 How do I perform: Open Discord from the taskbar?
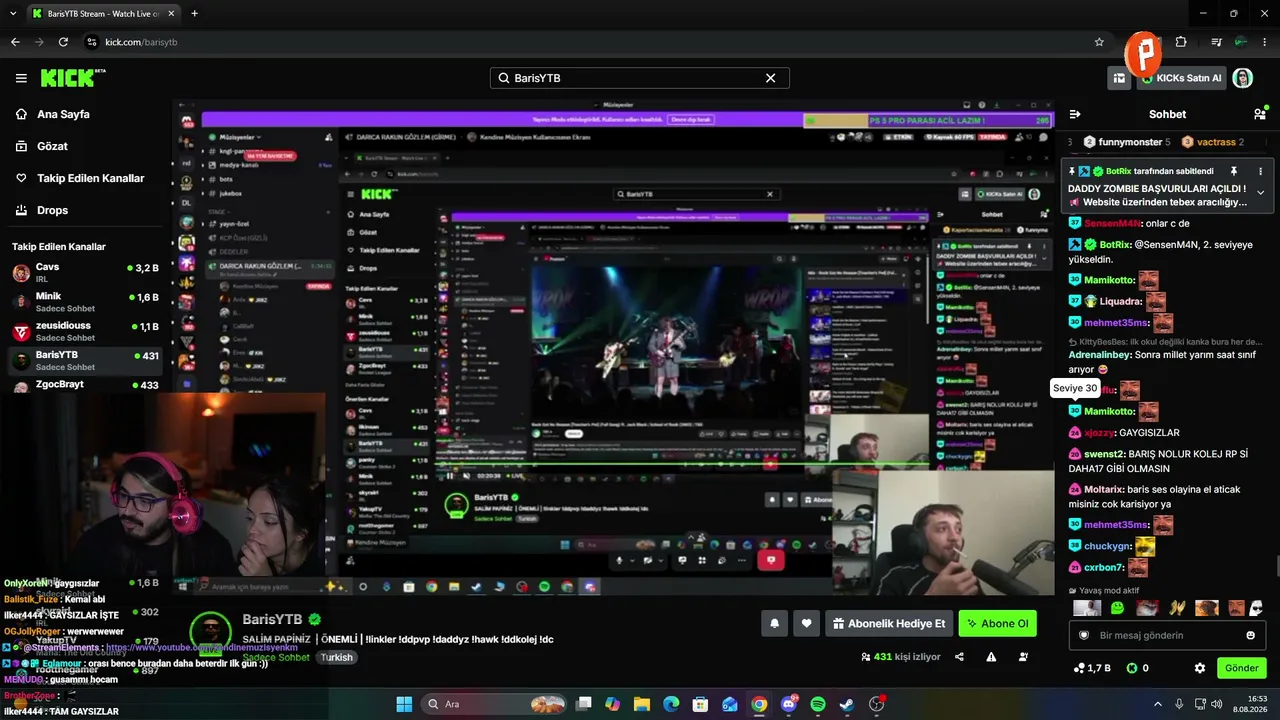click(x=789, y=704)
